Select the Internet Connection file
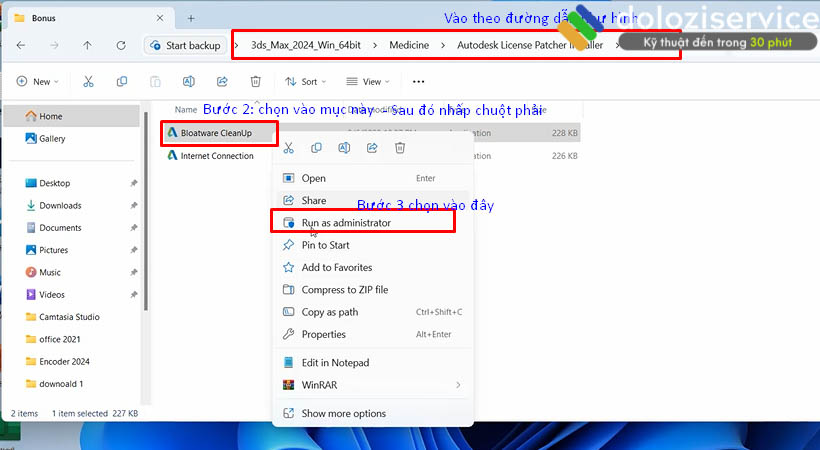 pos(217,156)
